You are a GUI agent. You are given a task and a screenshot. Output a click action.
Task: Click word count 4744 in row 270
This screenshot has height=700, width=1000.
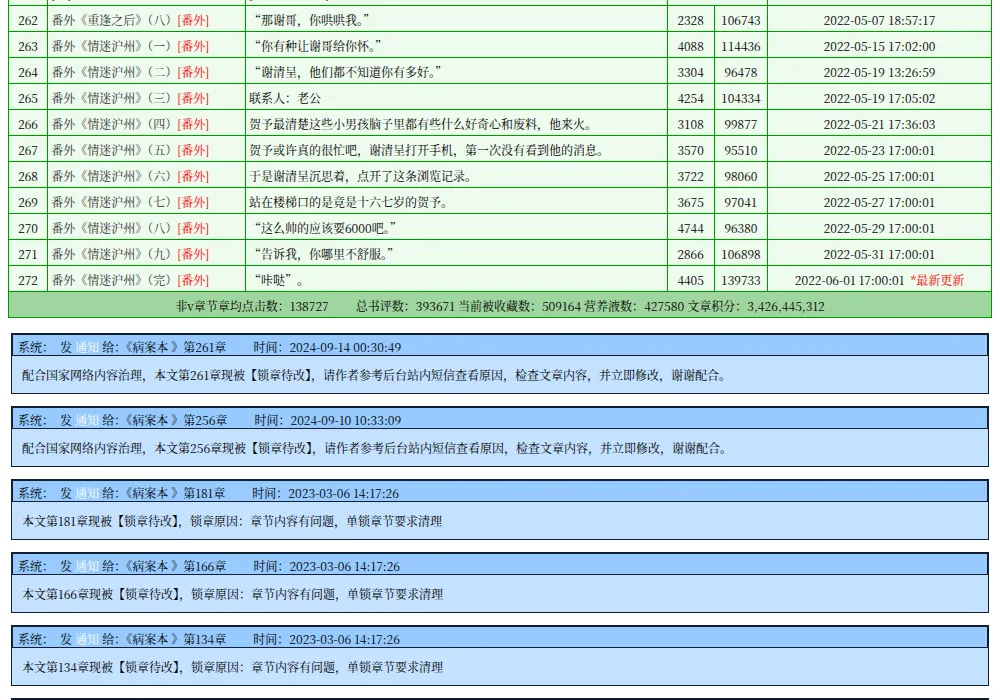691,228
